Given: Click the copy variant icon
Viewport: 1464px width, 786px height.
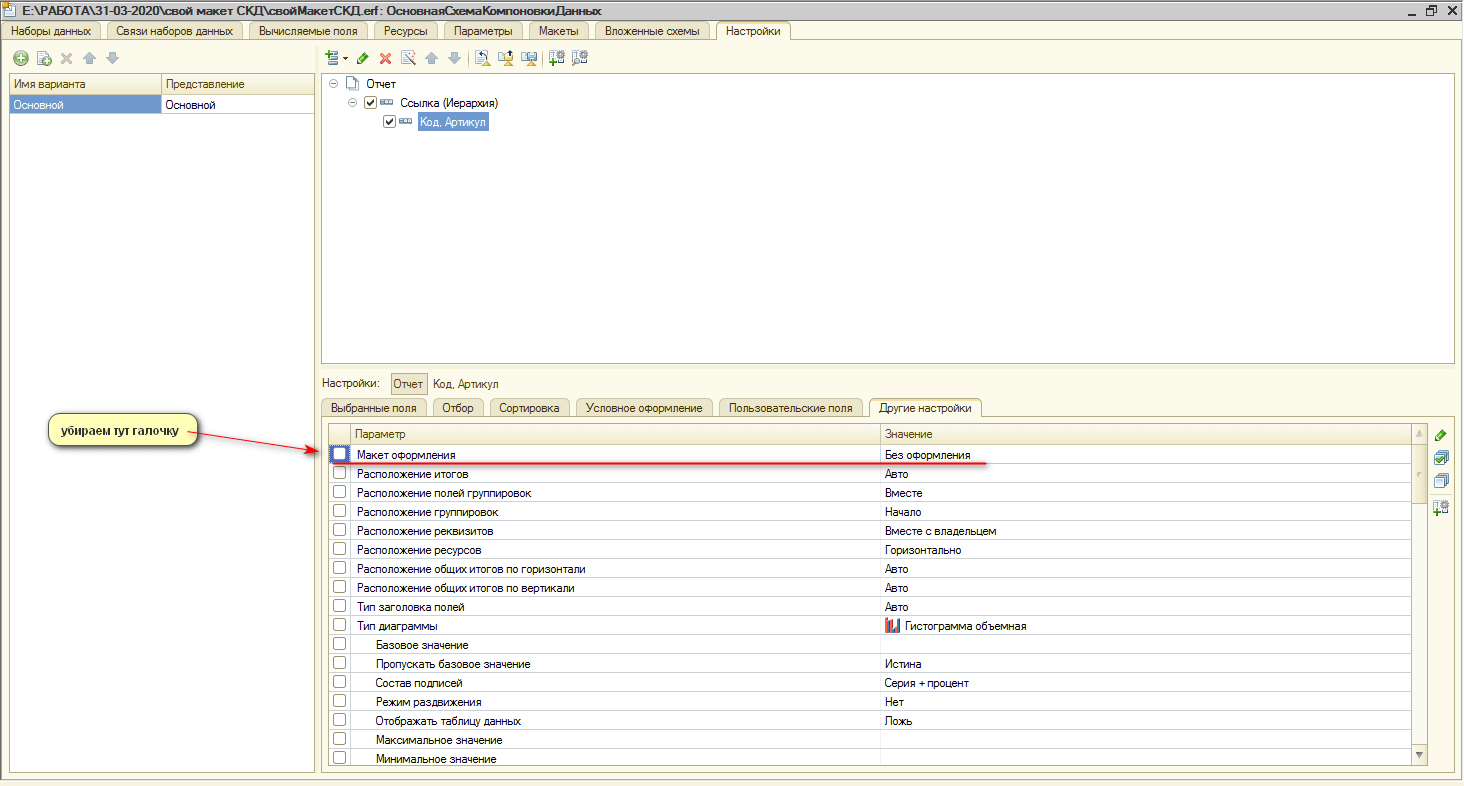Looking at the screenshot, I should point(44,59).
